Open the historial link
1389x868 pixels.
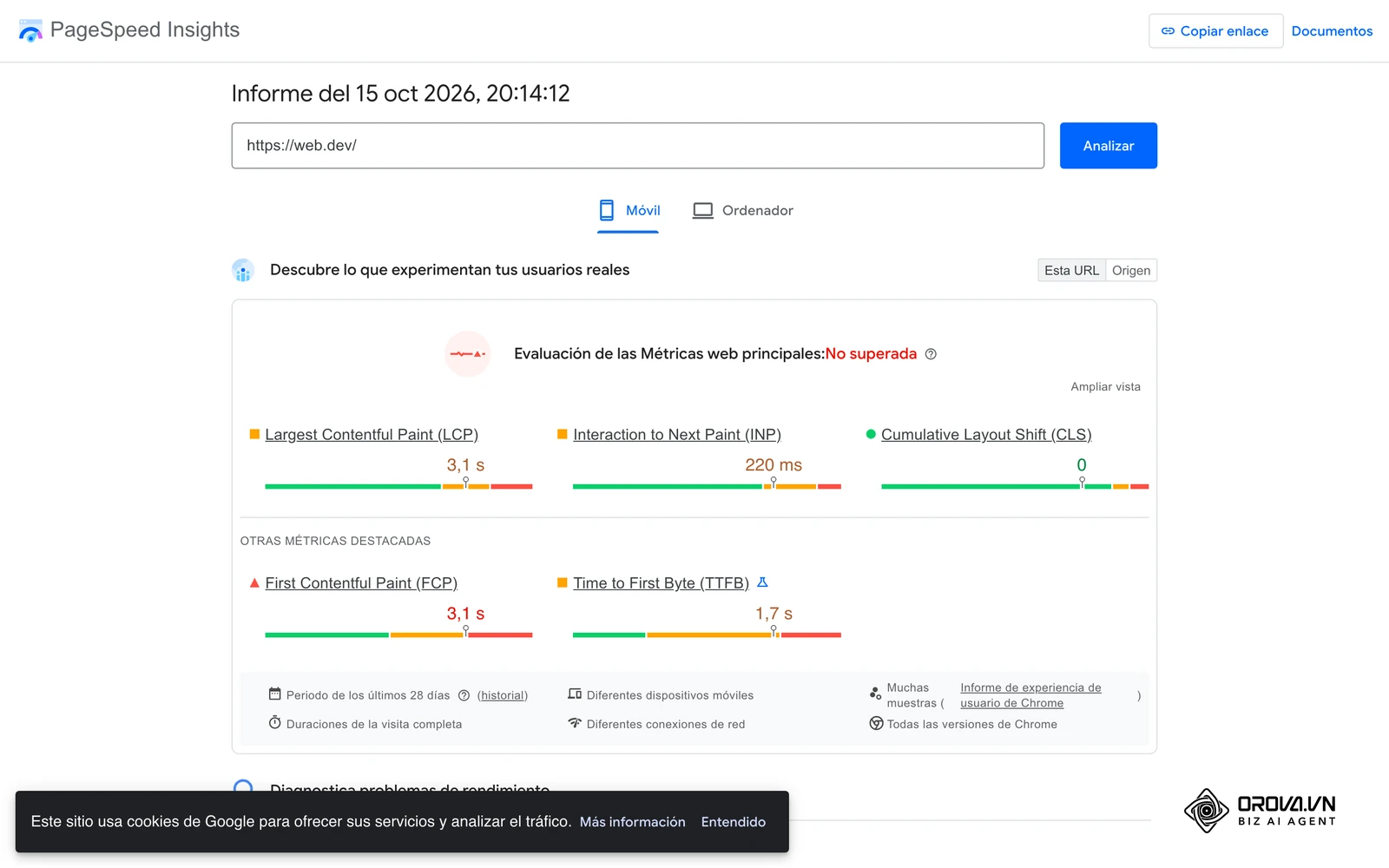503,695
